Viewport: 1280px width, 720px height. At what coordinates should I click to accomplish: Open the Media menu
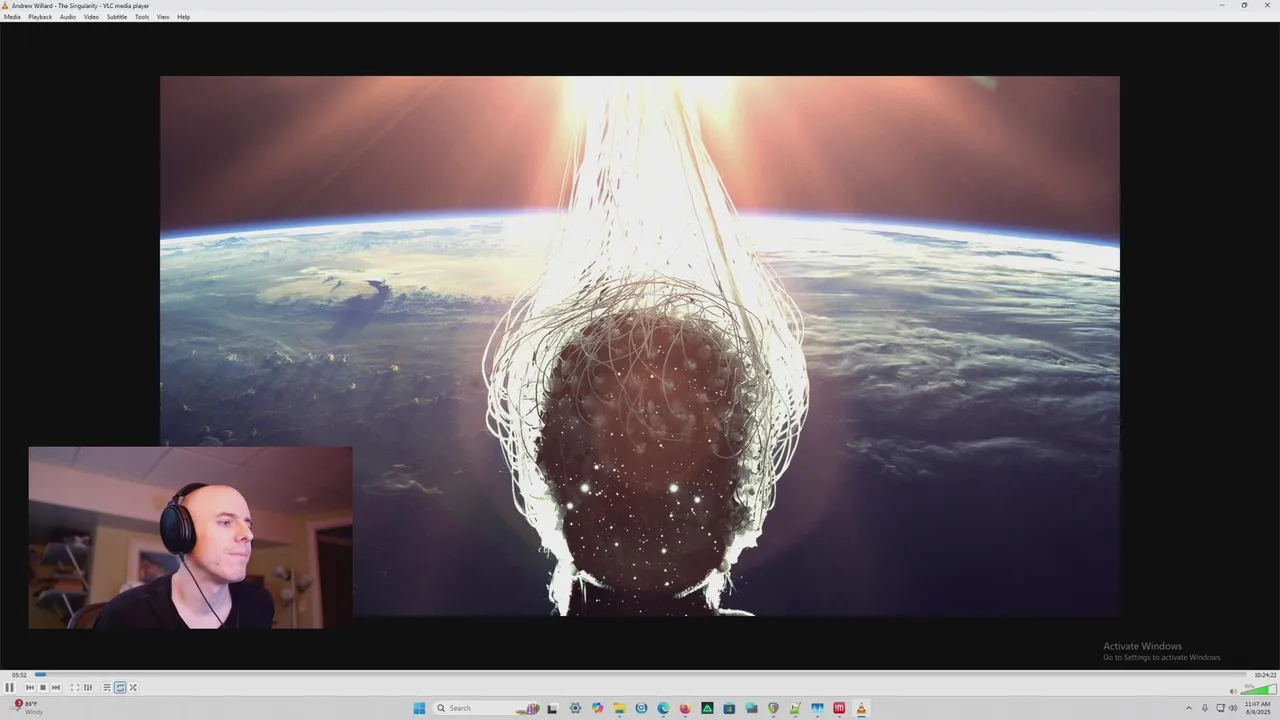(12, 17)
